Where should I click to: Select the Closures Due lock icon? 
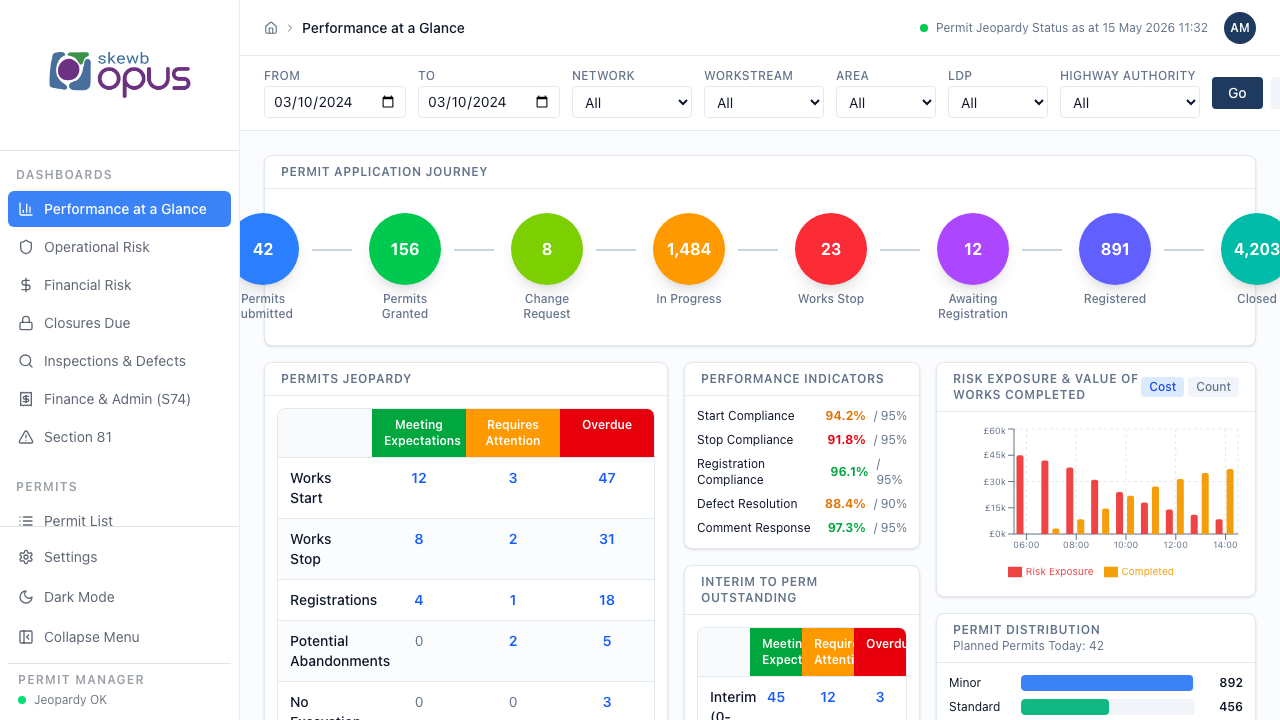tap(26, 323)
